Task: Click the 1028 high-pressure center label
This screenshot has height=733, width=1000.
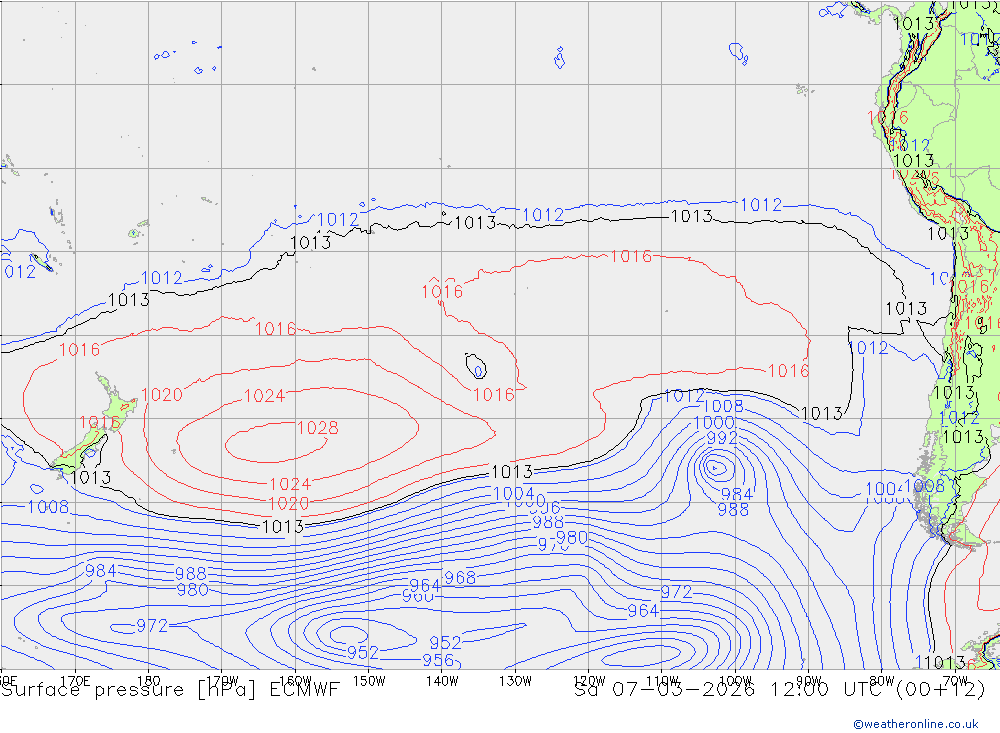Action: coord(318,427)
